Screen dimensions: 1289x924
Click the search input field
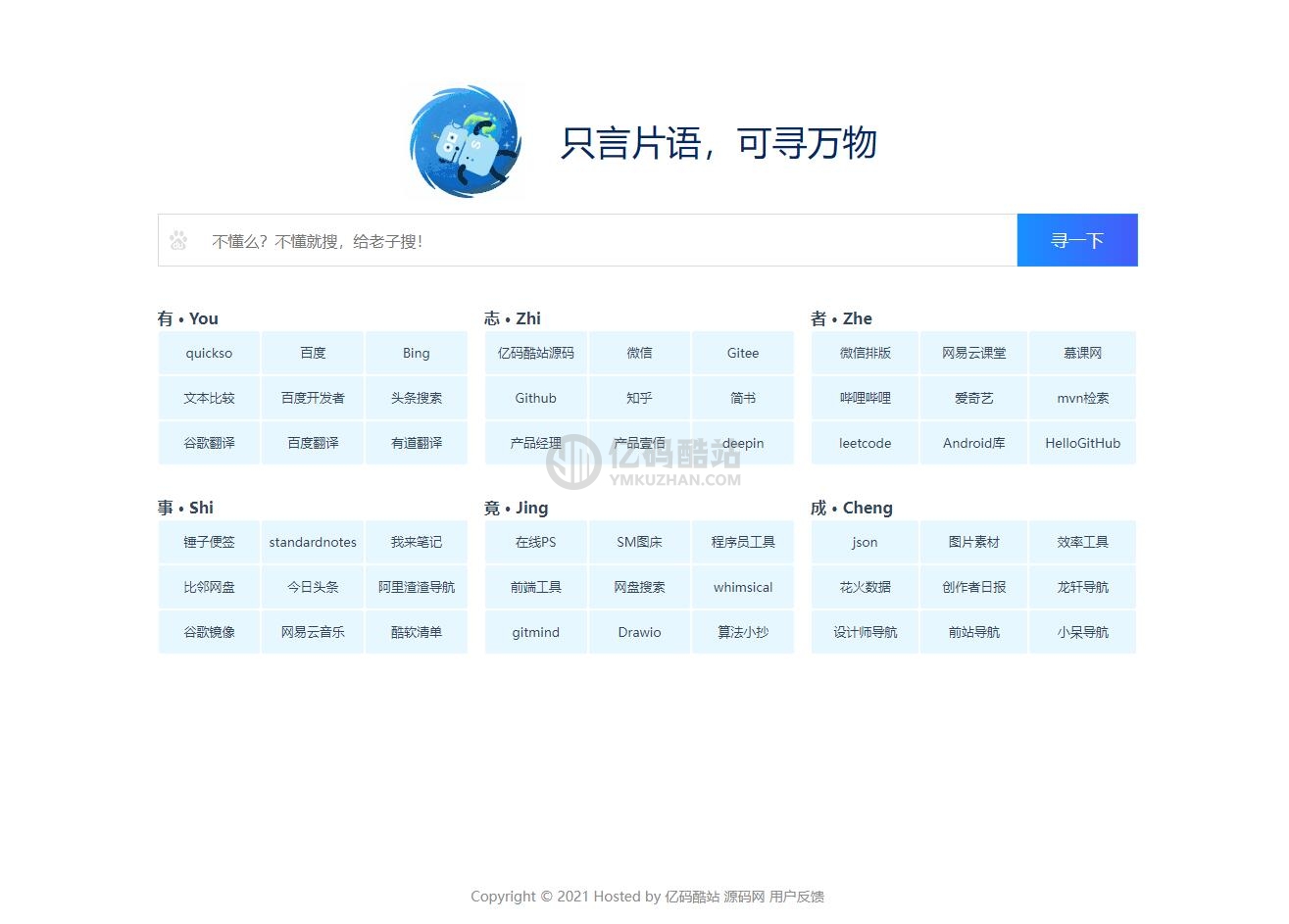point(587,240)
